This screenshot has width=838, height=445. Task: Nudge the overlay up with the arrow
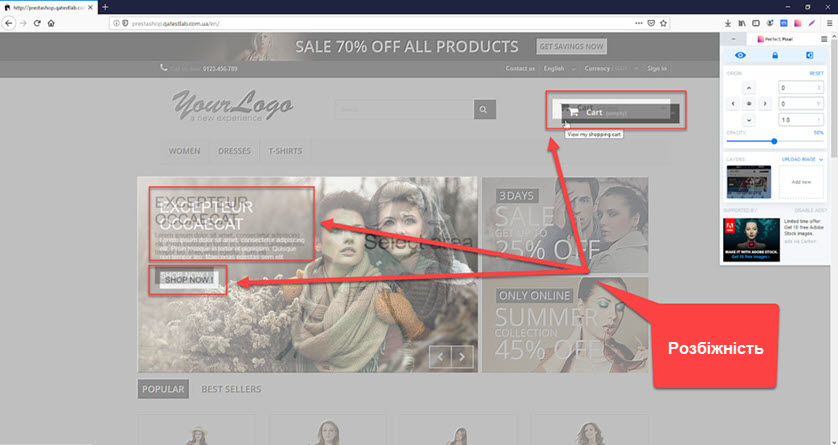coord(749,88)
